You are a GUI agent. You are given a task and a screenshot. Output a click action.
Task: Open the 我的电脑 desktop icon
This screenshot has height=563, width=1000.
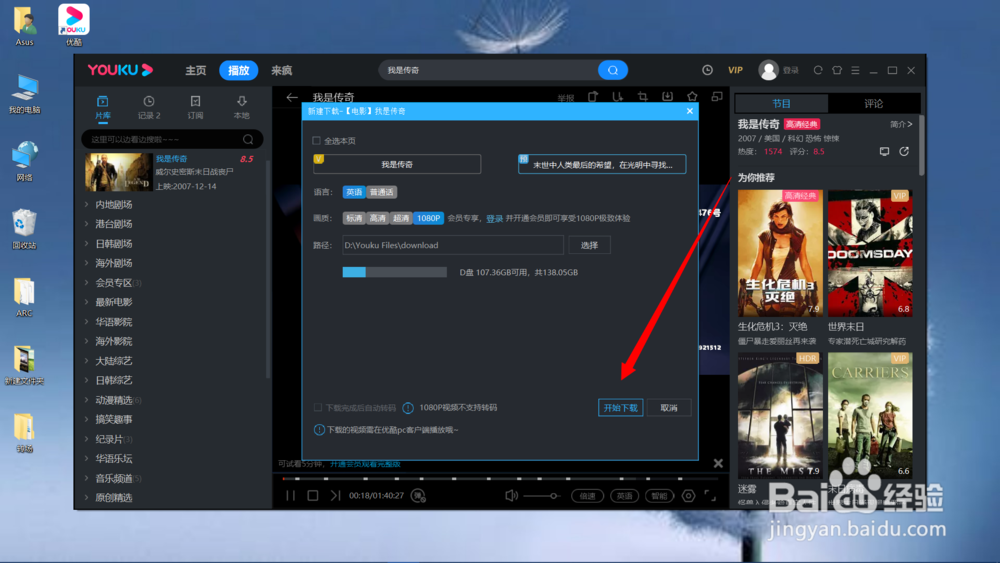tap(24, 94)
